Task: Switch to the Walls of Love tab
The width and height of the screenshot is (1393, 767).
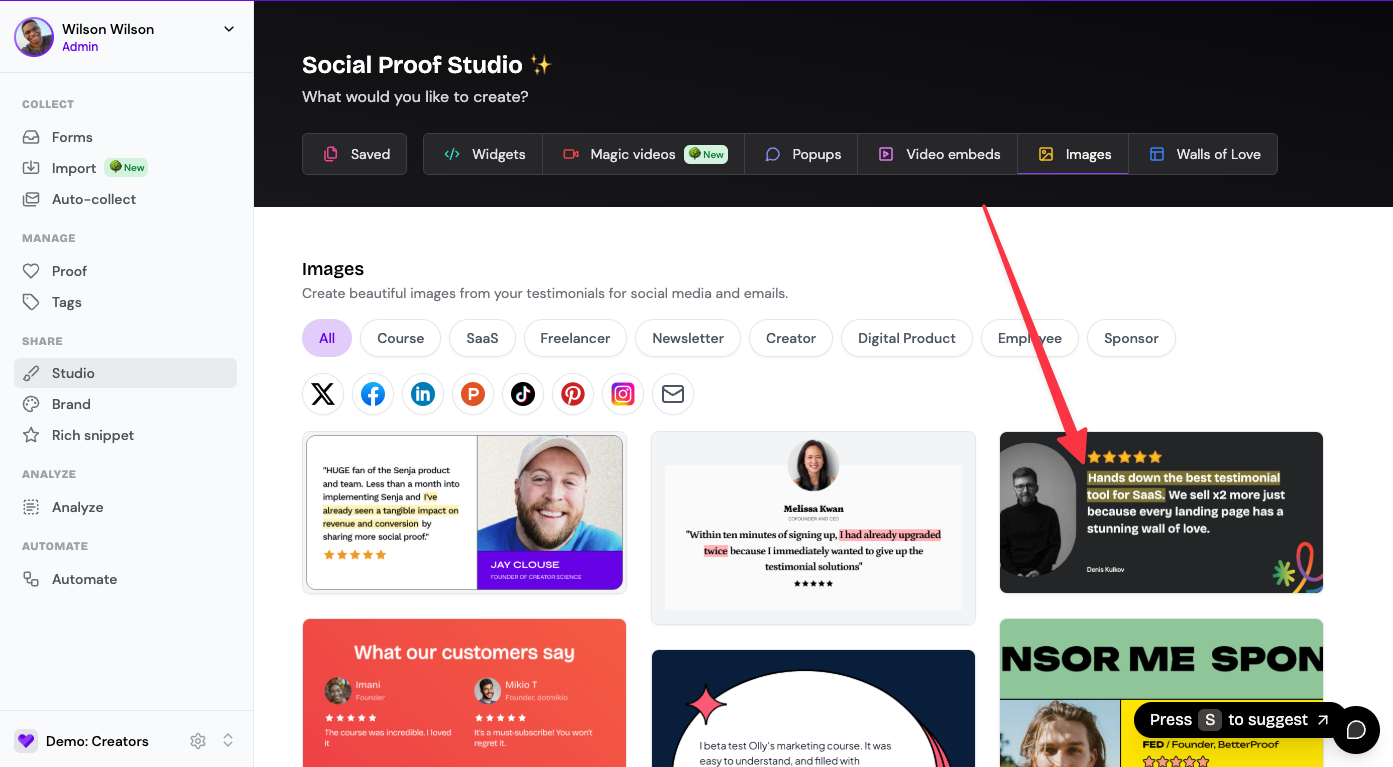Action: (x=1203, y=154)
